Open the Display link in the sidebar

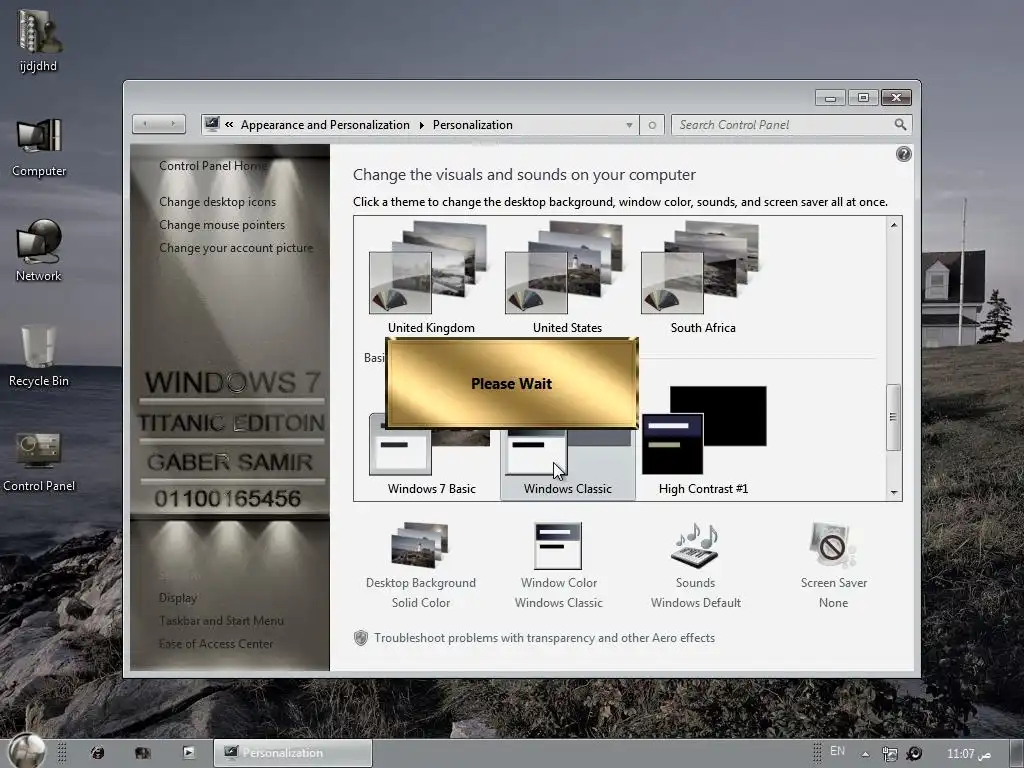178,598
